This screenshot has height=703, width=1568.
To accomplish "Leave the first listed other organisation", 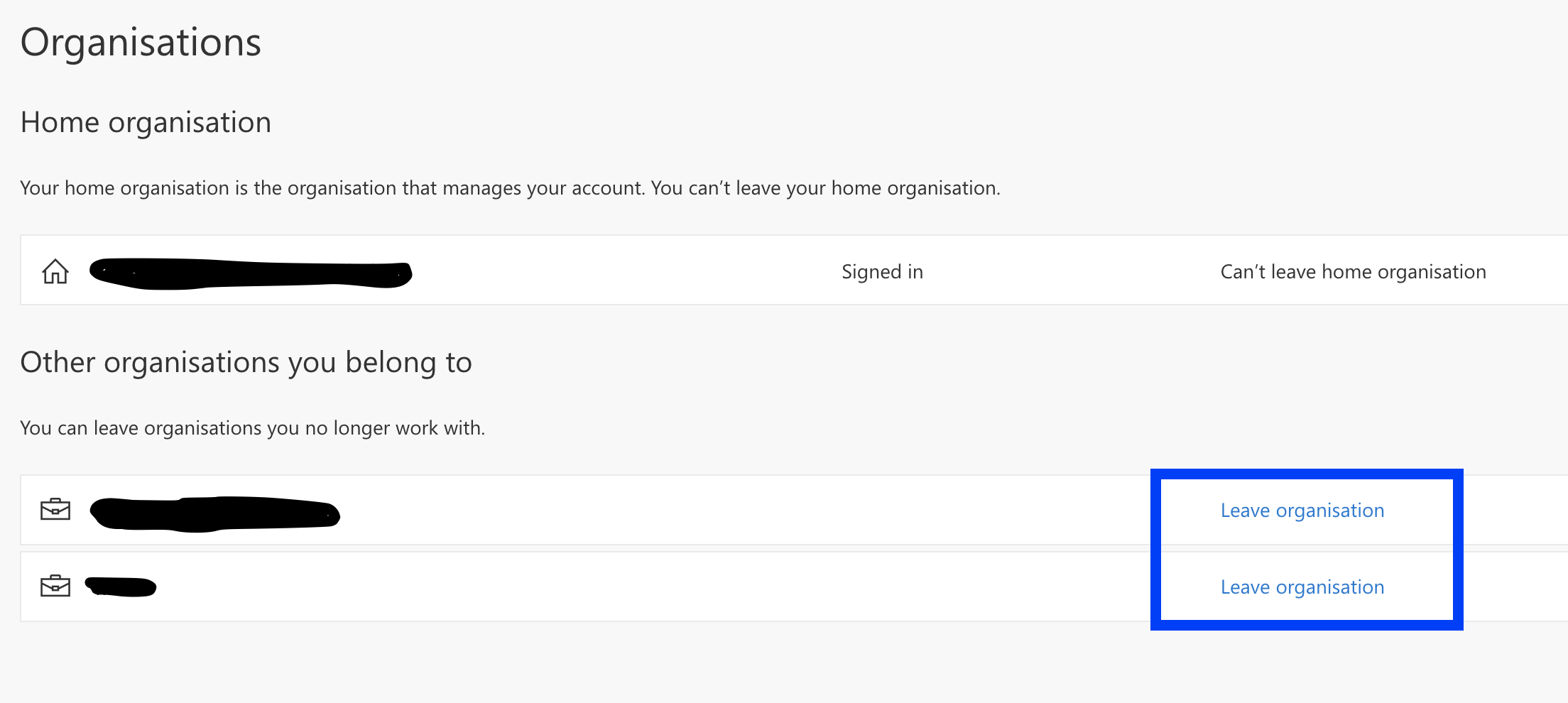I will [1302, 511].
